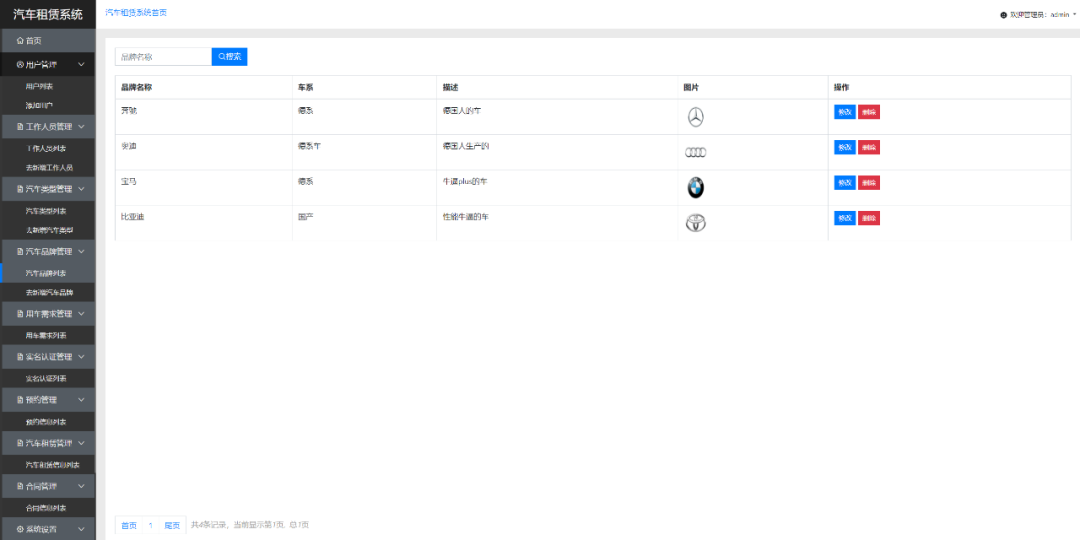
Task: Collapse 用户管理 with its chevron
Action: click(81, 65)
